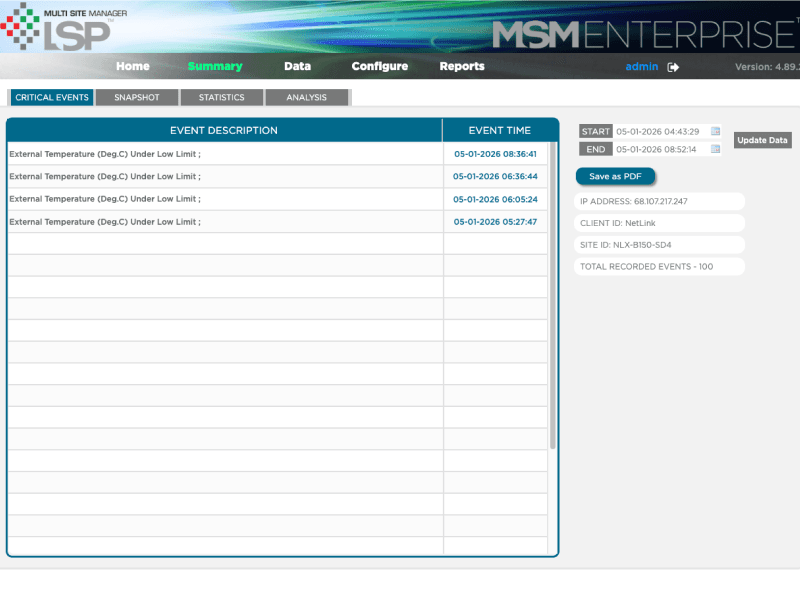Click event time 05-01-2026 06:05:24
The width and height of the screenshot is (800, 600).
[495, 199]
